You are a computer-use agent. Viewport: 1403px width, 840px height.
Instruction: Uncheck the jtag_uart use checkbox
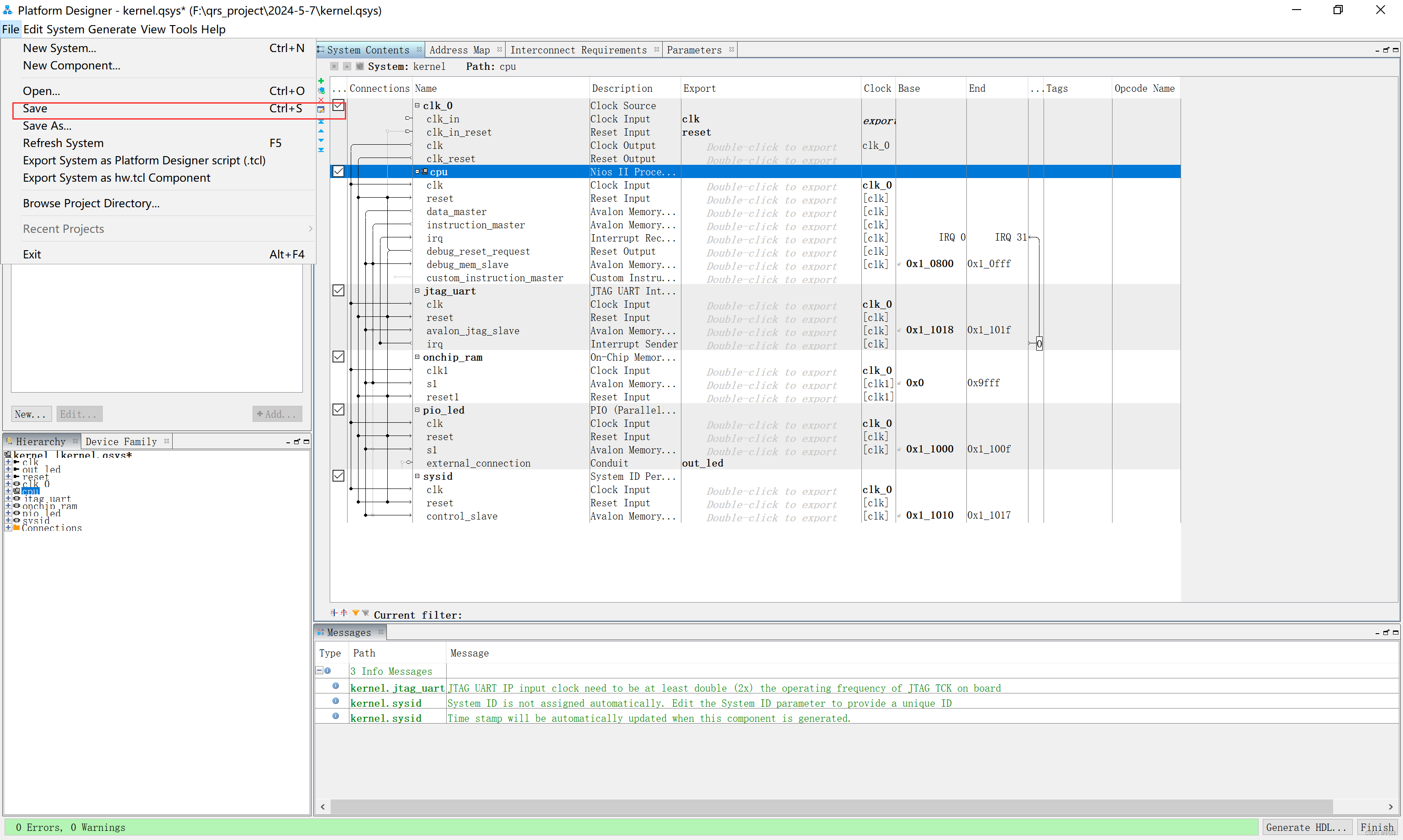338,290
